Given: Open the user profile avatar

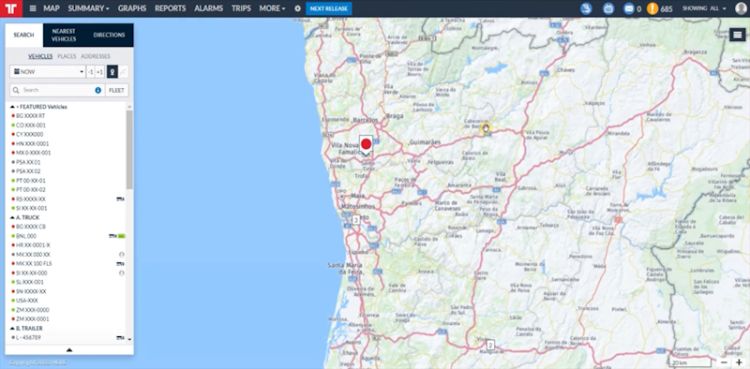Looking at the screenshot, I should pyautogui.click(x=741, y=9).
